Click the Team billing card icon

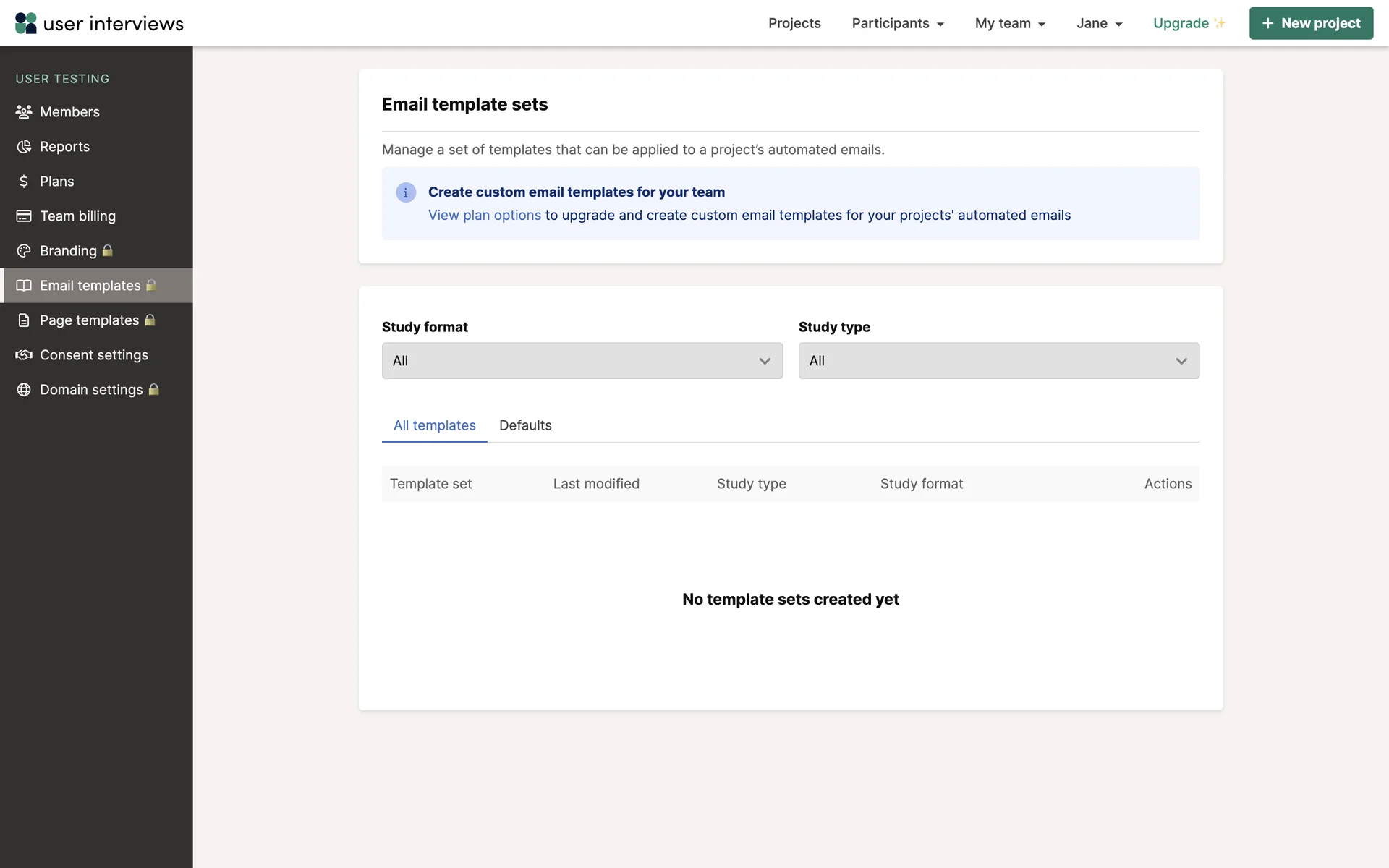(x=24, y=216)
